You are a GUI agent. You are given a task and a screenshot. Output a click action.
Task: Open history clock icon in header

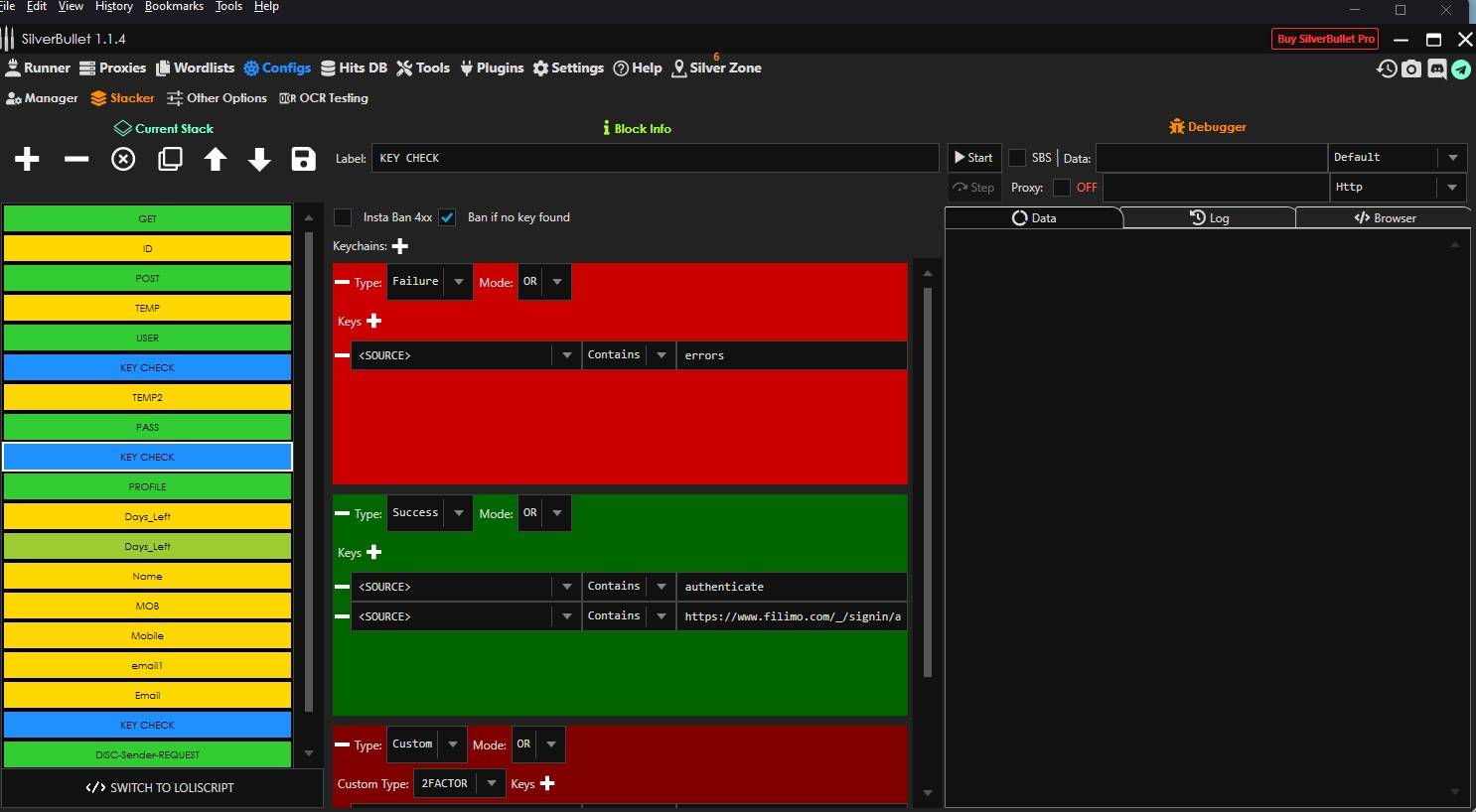pos(1388,68)
